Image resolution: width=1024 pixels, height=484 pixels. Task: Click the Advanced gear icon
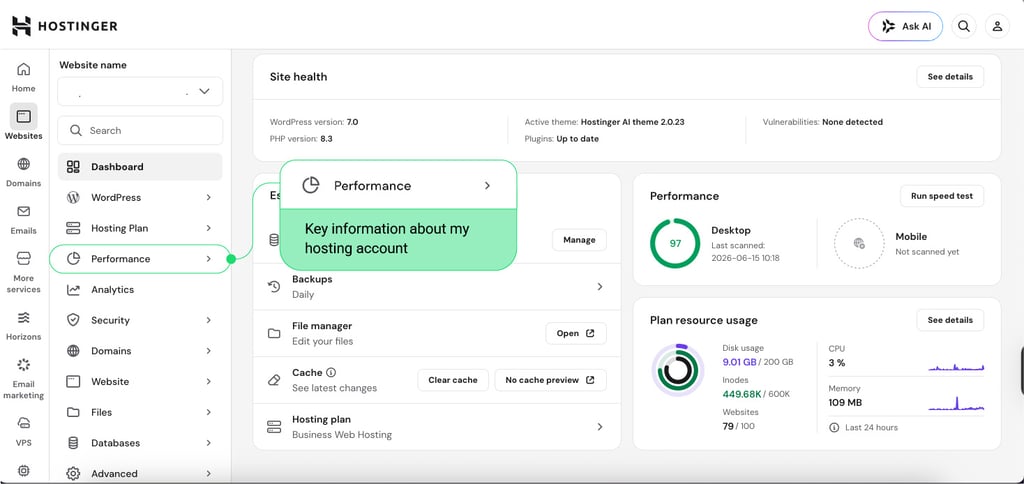tap(73, 474)
